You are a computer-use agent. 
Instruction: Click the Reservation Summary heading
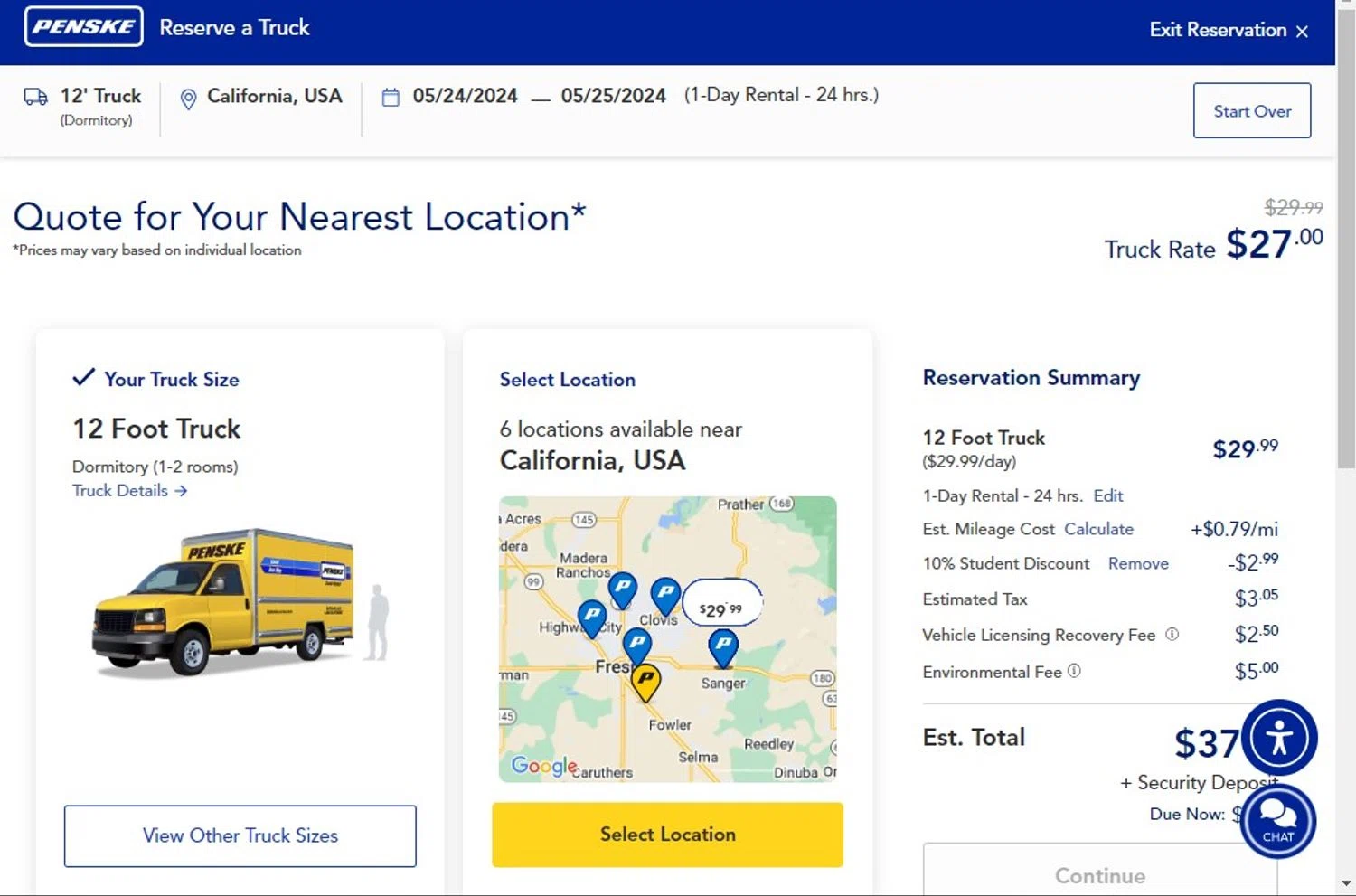click(1031, 378)
